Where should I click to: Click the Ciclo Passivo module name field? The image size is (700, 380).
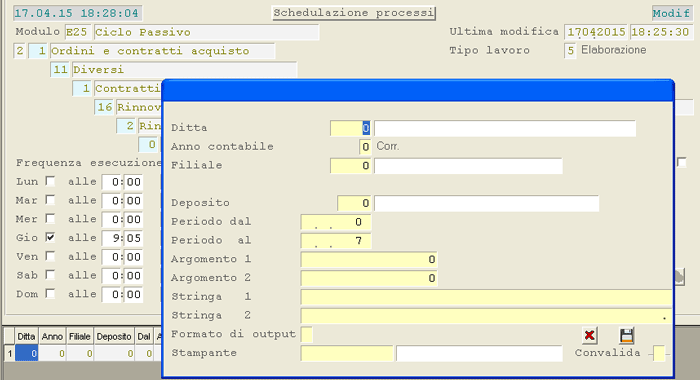[206, 32]
